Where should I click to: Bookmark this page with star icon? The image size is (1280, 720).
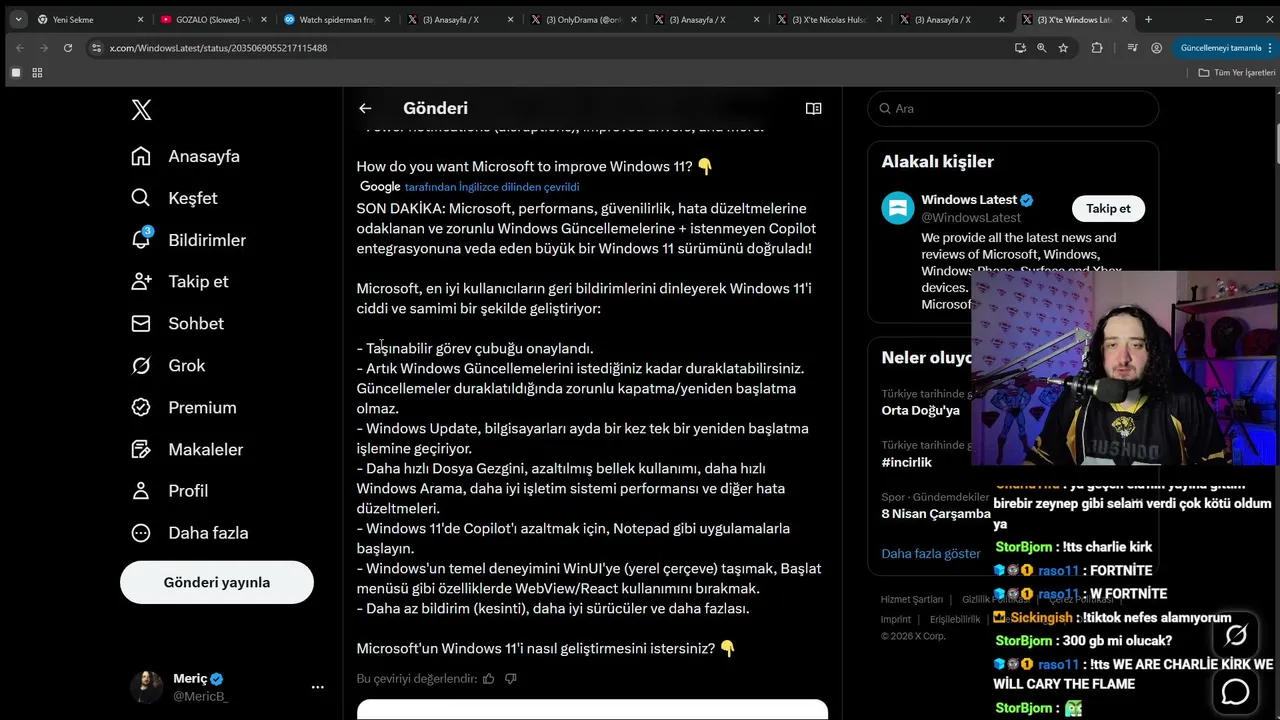pos(1063,47)
